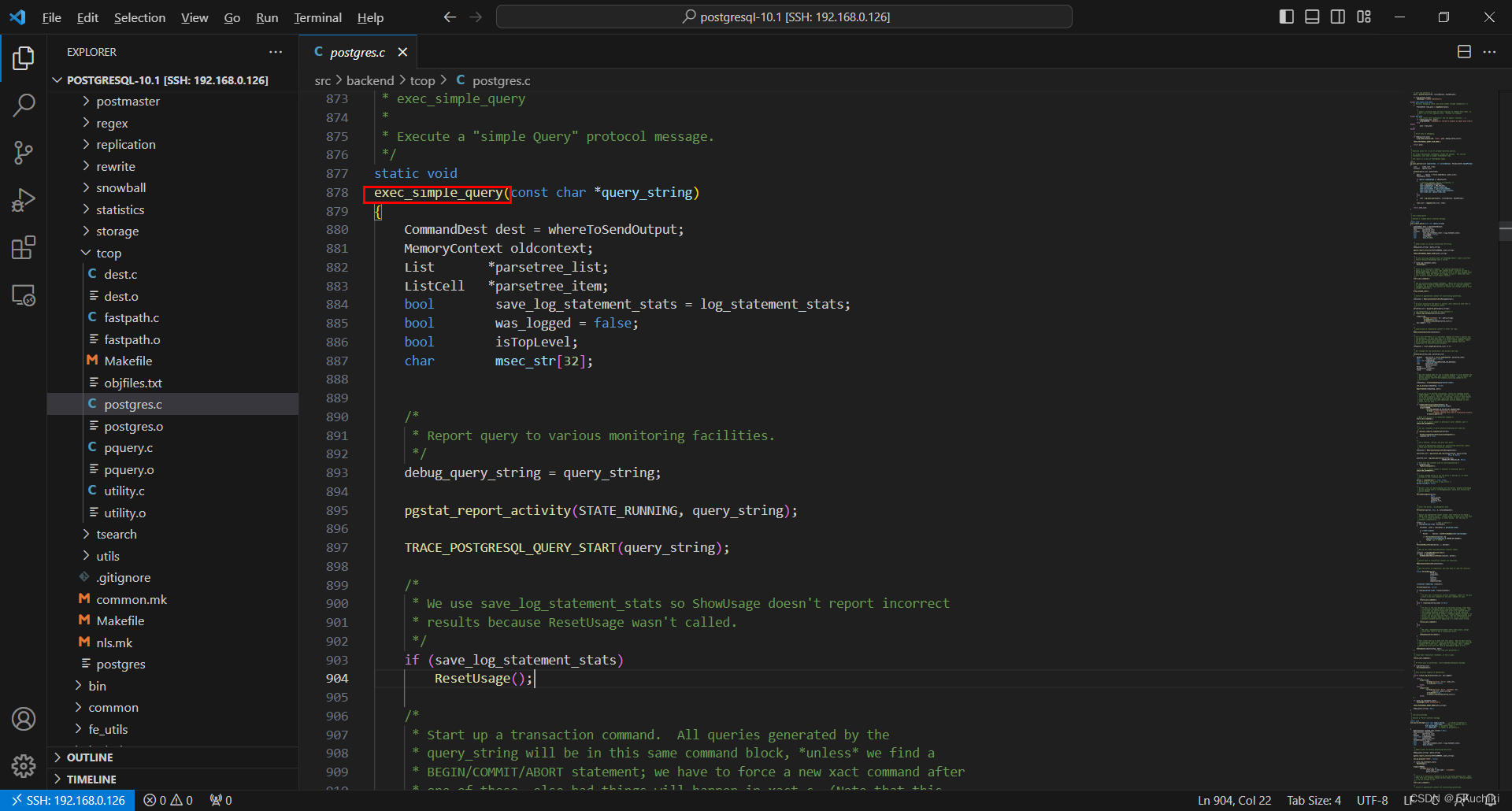The width and height of the screenshot is (1512, 811).
Task: Open the Run and Debug view icon
Action: pyautogui.click(x=24, y=200)
